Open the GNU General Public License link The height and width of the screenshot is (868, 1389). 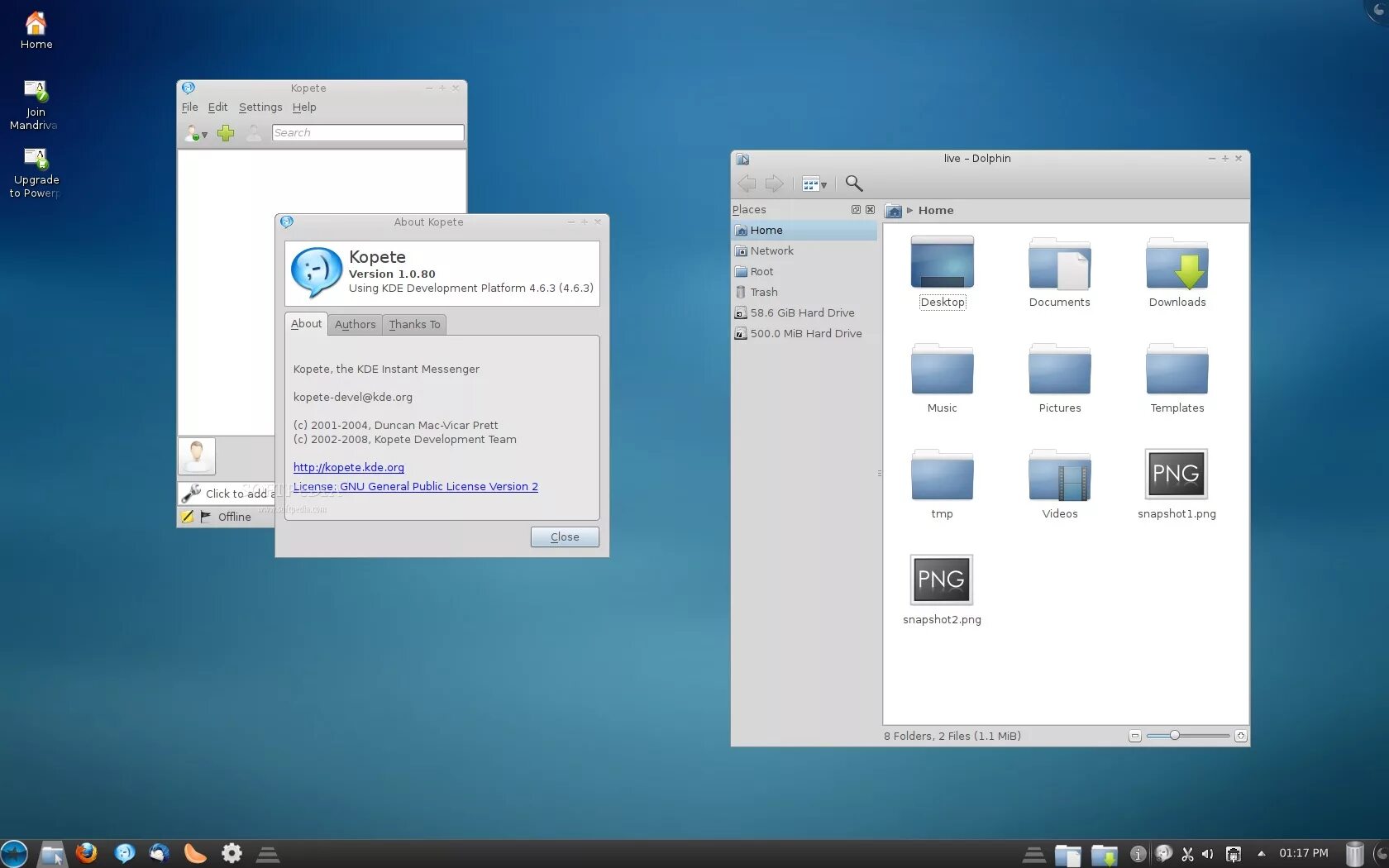pos(416,487)
